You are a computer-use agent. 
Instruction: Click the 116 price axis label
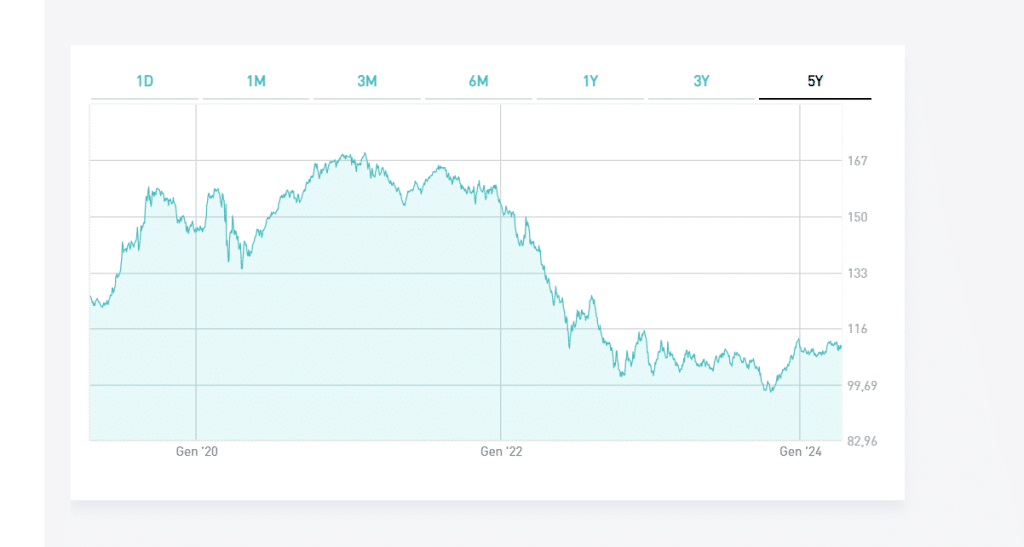tap(857, 329)
